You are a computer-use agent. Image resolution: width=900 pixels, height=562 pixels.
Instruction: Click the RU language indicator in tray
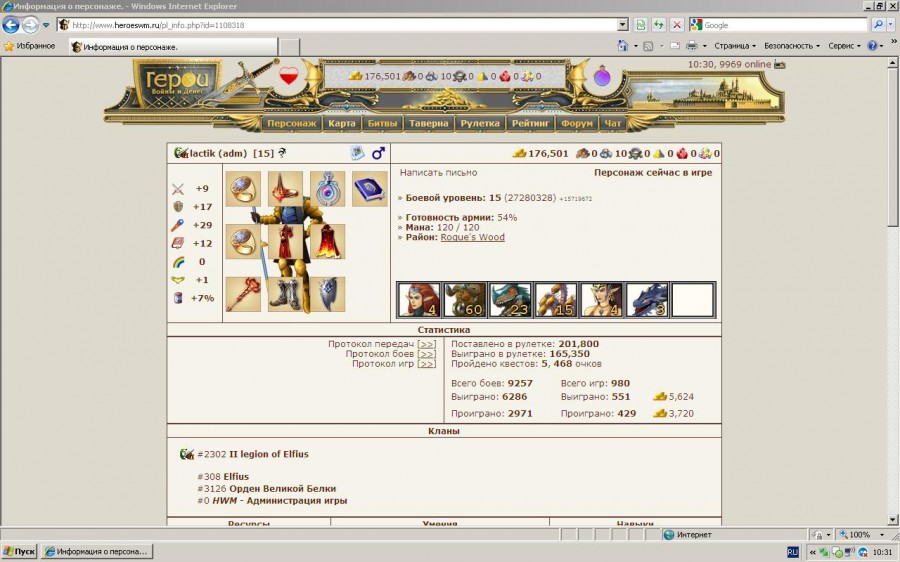[x=793, y=552]
